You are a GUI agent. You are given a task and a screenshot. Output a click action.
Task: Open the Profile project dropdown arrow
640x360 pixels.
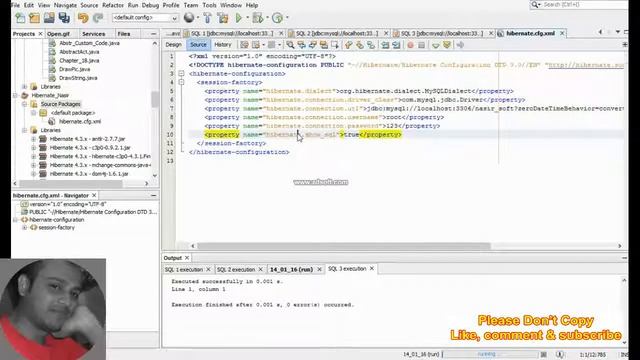(x=287, y=18)
